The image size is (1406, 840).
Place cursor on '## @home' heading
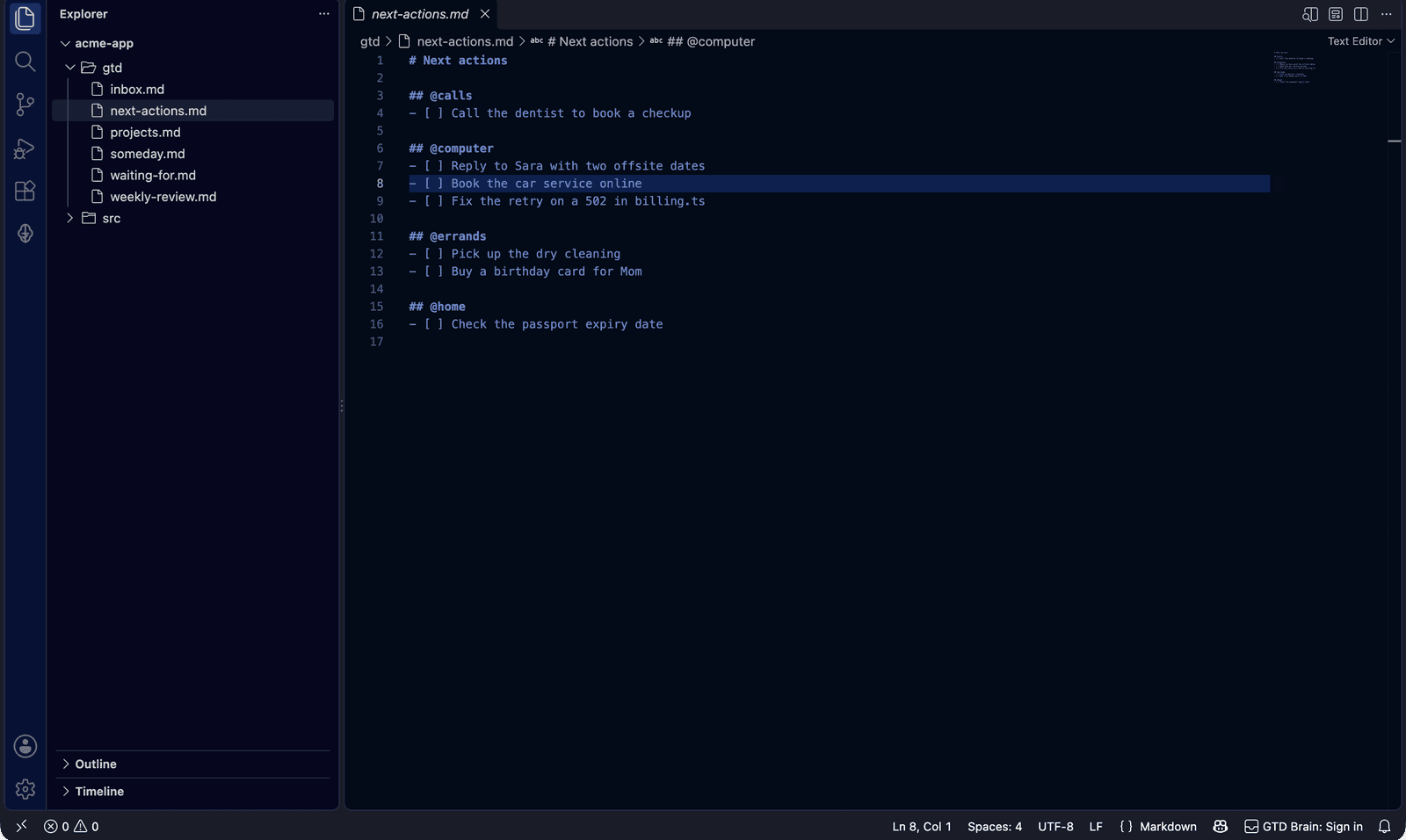coord(437,307)
